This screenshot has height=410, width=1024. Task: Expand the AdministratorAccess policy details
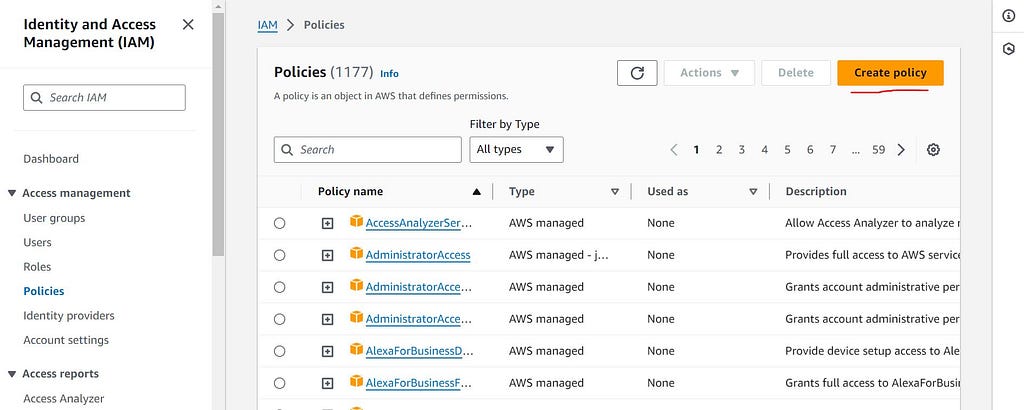327,255
